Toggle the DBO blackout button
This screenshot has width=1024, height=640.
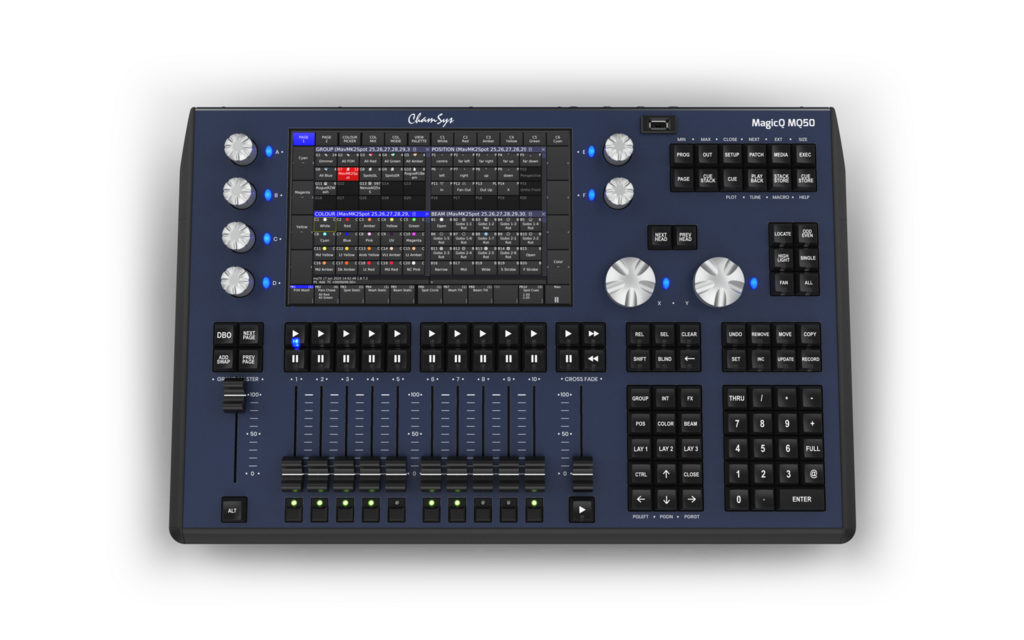[x=225, y=335]
